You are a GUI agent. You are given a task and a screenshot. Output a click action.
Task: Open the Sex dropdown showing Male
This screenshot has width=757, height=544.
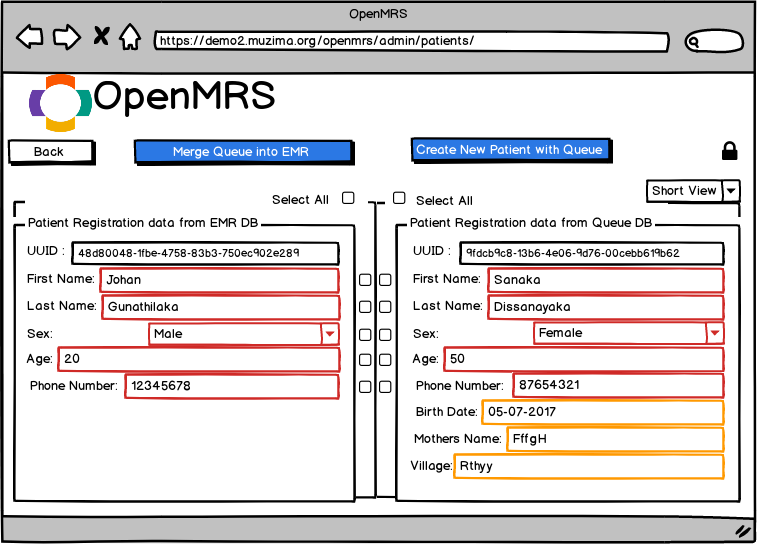coord(244,334)
